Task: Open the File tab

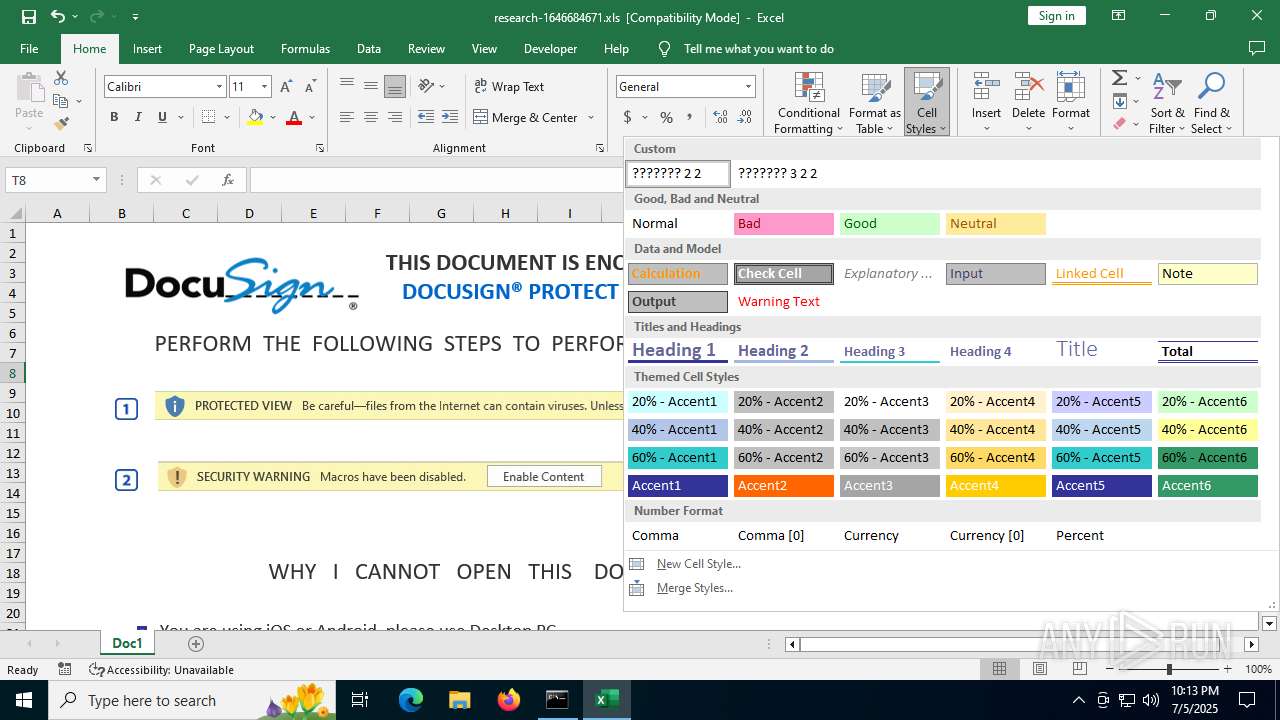Action: (29, 49)
